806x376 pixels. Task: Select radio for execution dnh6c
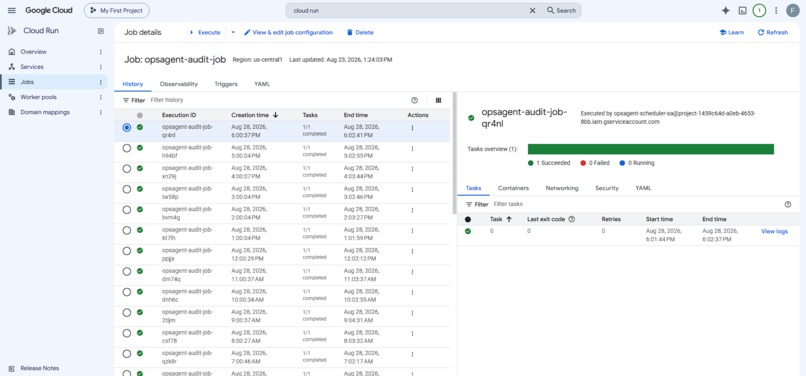click(127, 292)
